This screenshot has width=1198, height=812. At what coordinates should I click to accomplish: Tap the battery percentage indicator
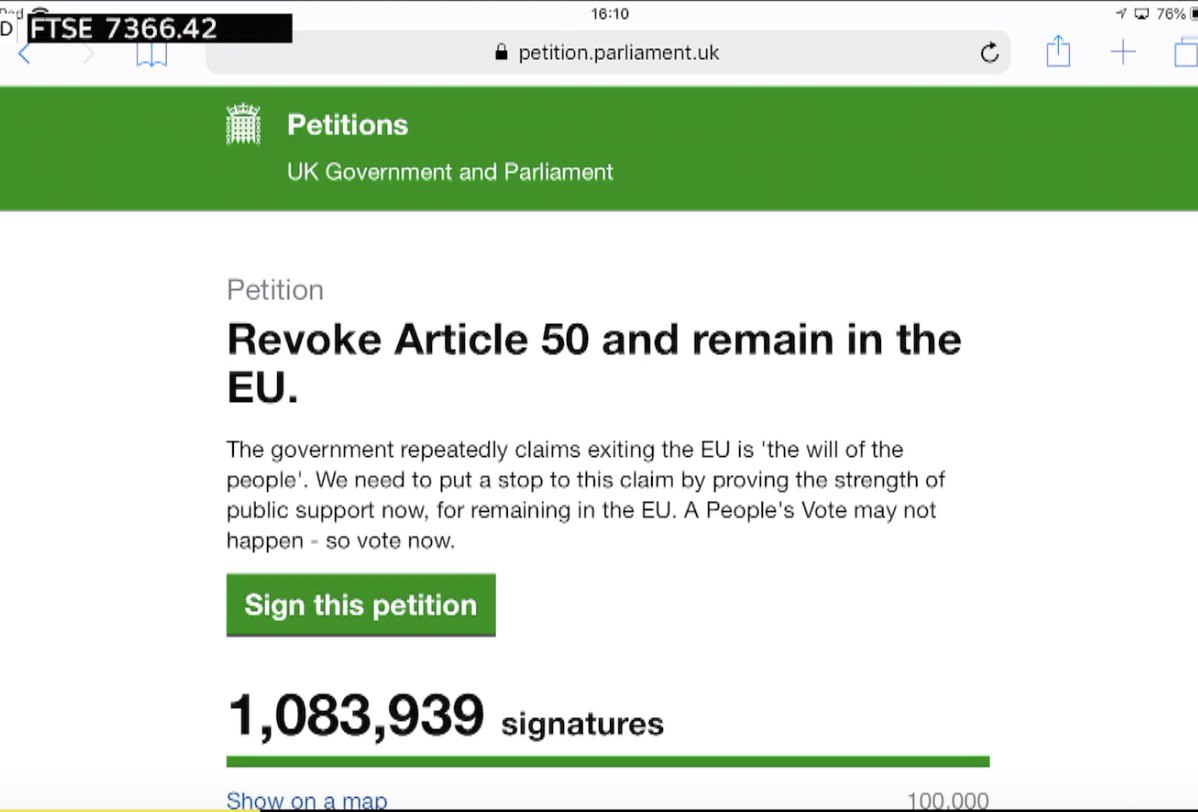pos(1171,14)
